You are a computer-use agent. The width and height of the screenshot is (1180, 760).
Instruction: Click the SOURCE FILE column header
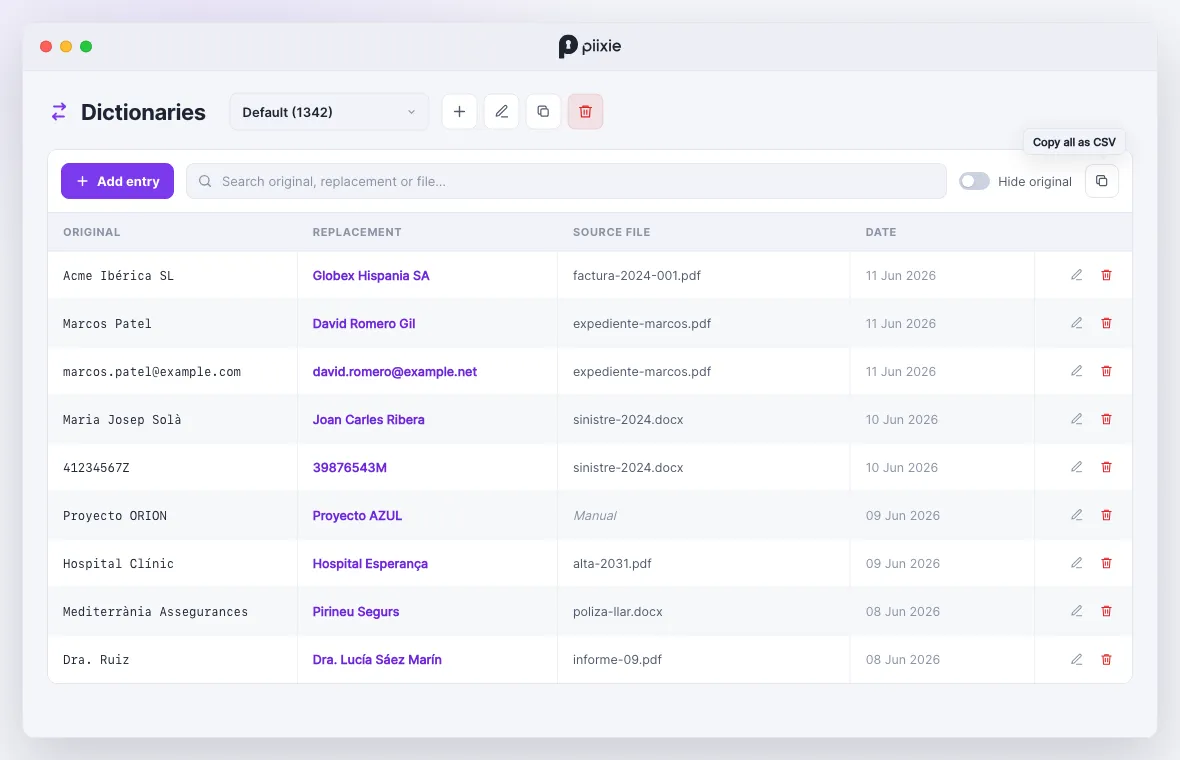(611, 232)
